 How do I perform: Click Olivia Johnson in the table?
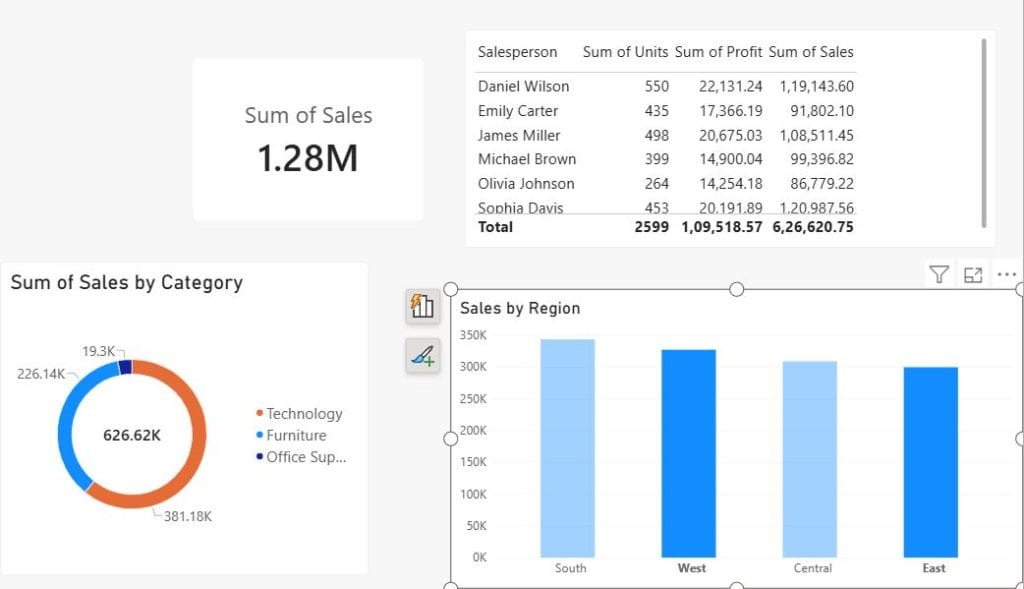pos(526,183)
